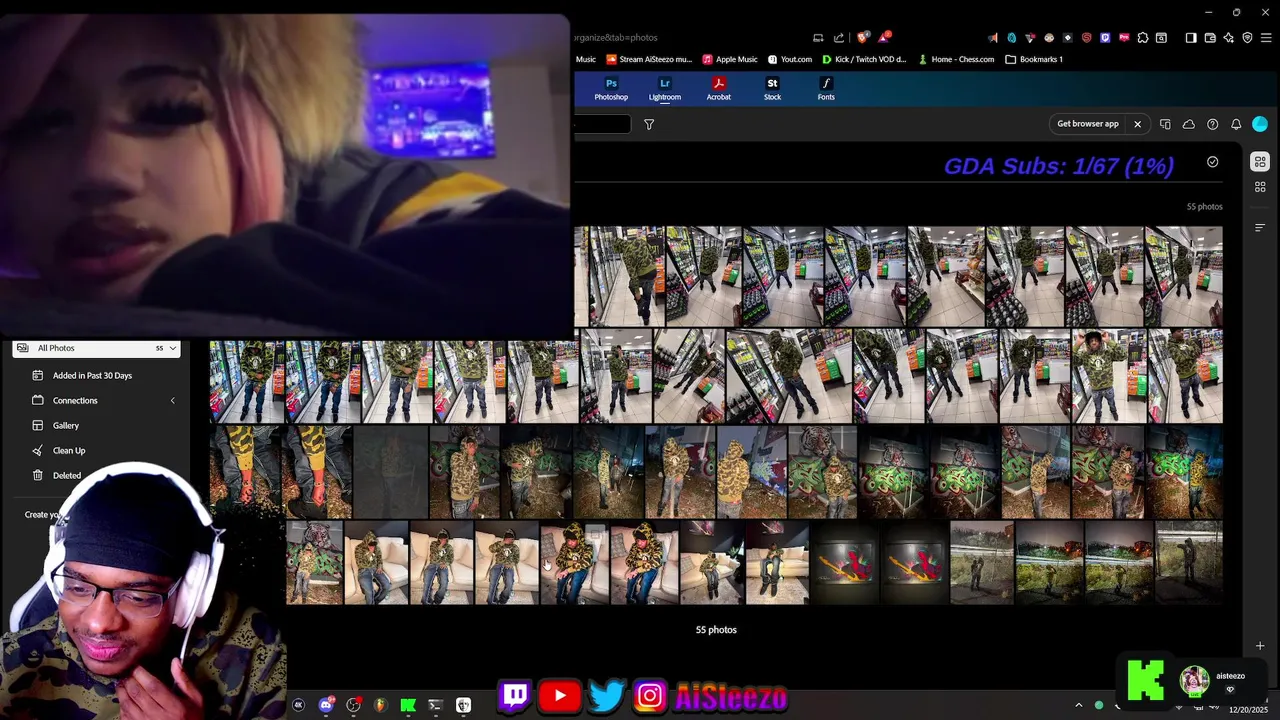Open the Acrobat app shortcut

718,89
